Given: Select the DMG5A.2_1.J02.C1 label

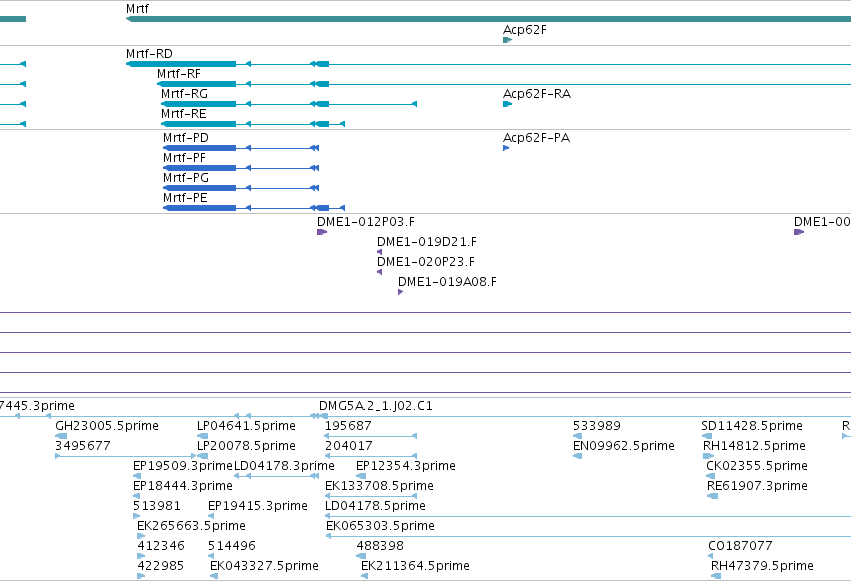Looking at the screenshot, I should coord(376,406).
